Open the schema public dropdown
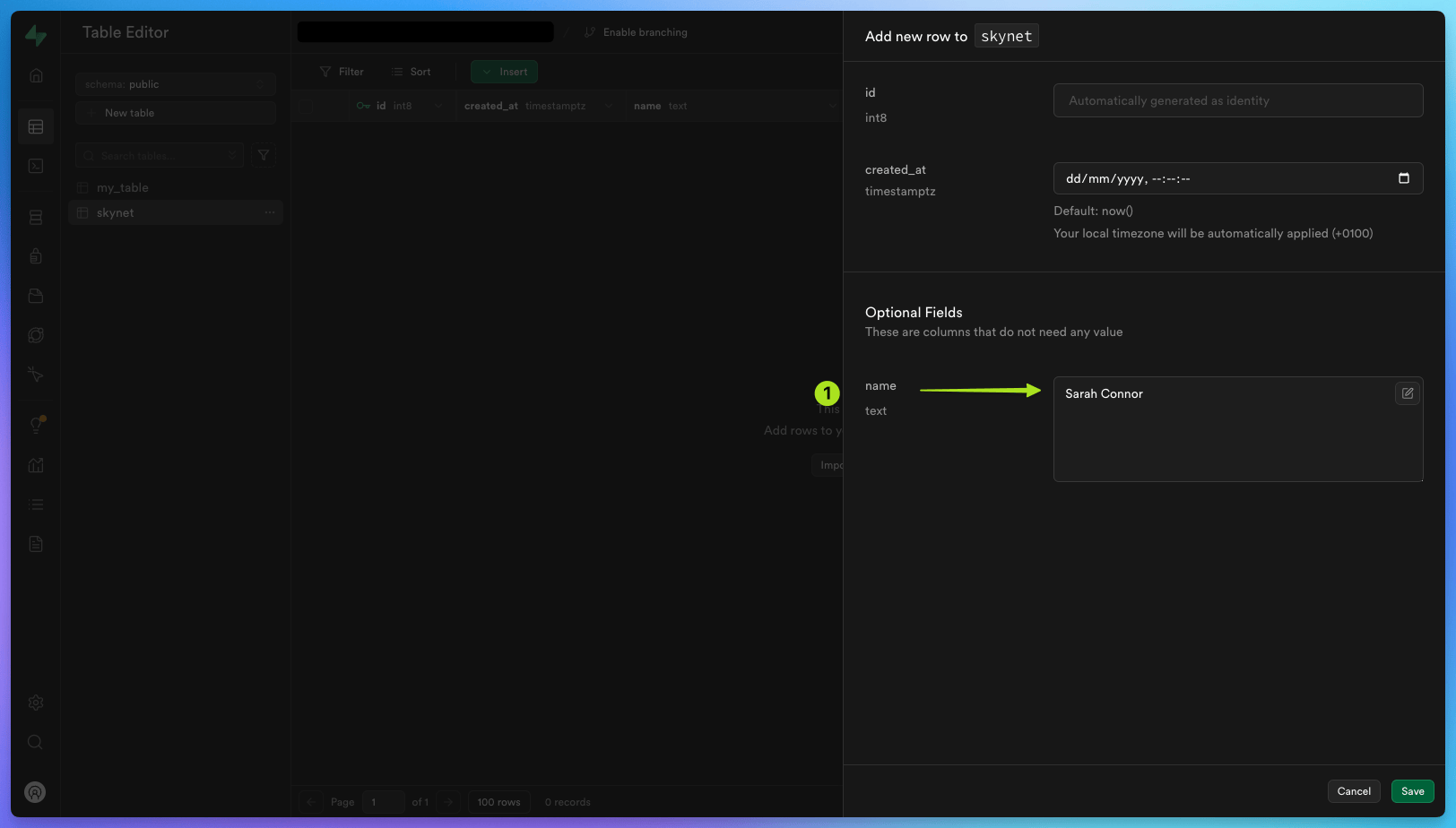The height and width of the screenshot is (828, 1456). [x=176, y=84]
